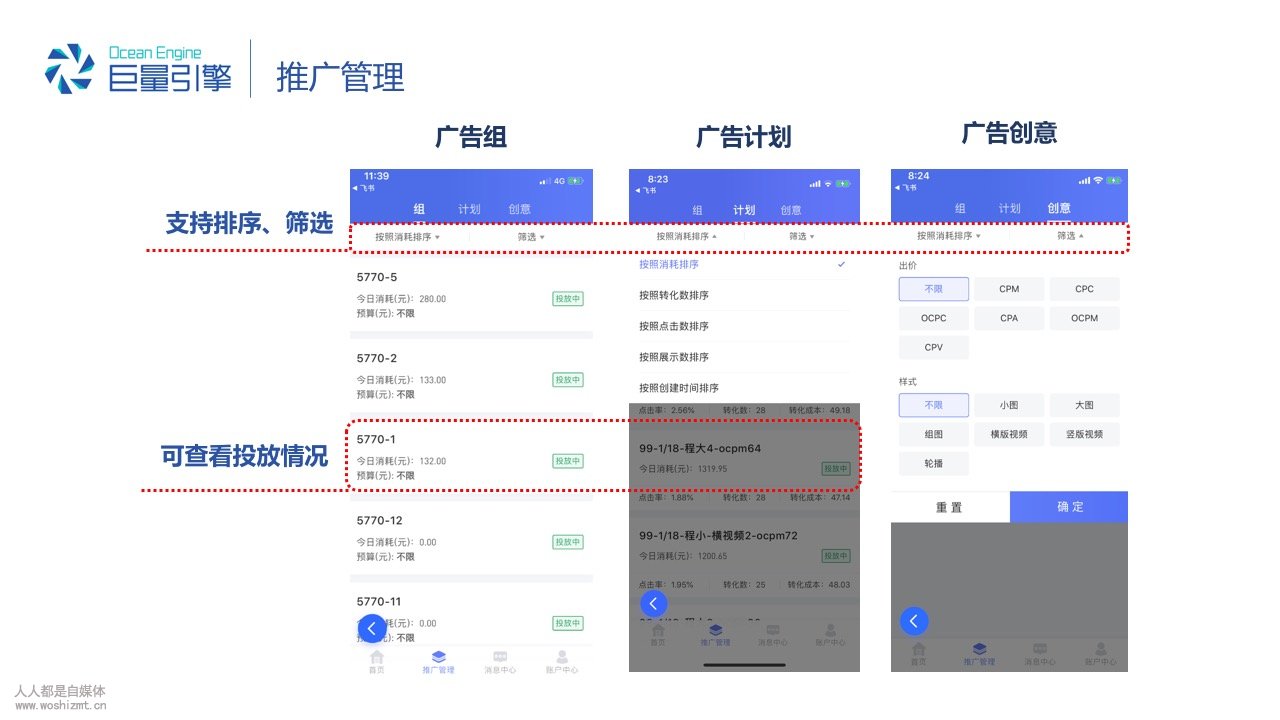1280x720 pixels.
Task: Open 筛选 dropdown in the 广告计划 screen
Action: (x=801, y=237)
